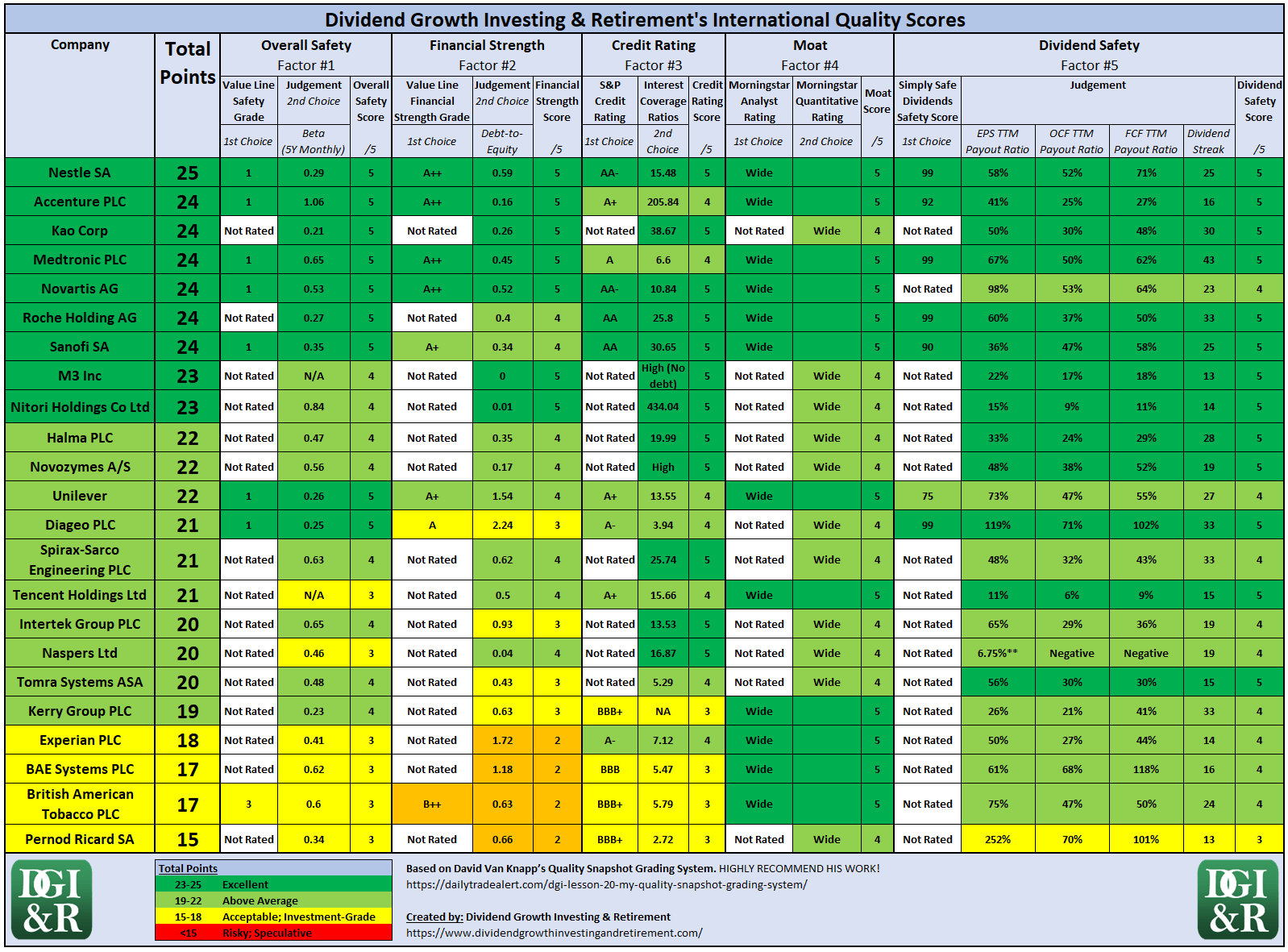Click the 'Dividend Safety' Factor #5 header
1288x952 pixels.
tap(1089, 55)
